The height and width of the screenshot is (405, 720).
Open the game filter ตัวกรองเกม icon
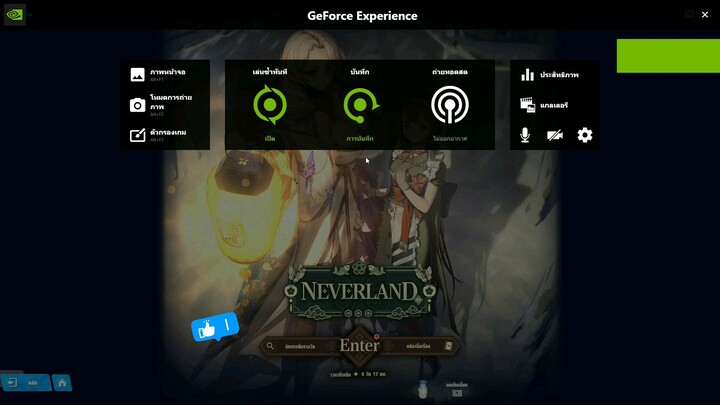point(137,135)
